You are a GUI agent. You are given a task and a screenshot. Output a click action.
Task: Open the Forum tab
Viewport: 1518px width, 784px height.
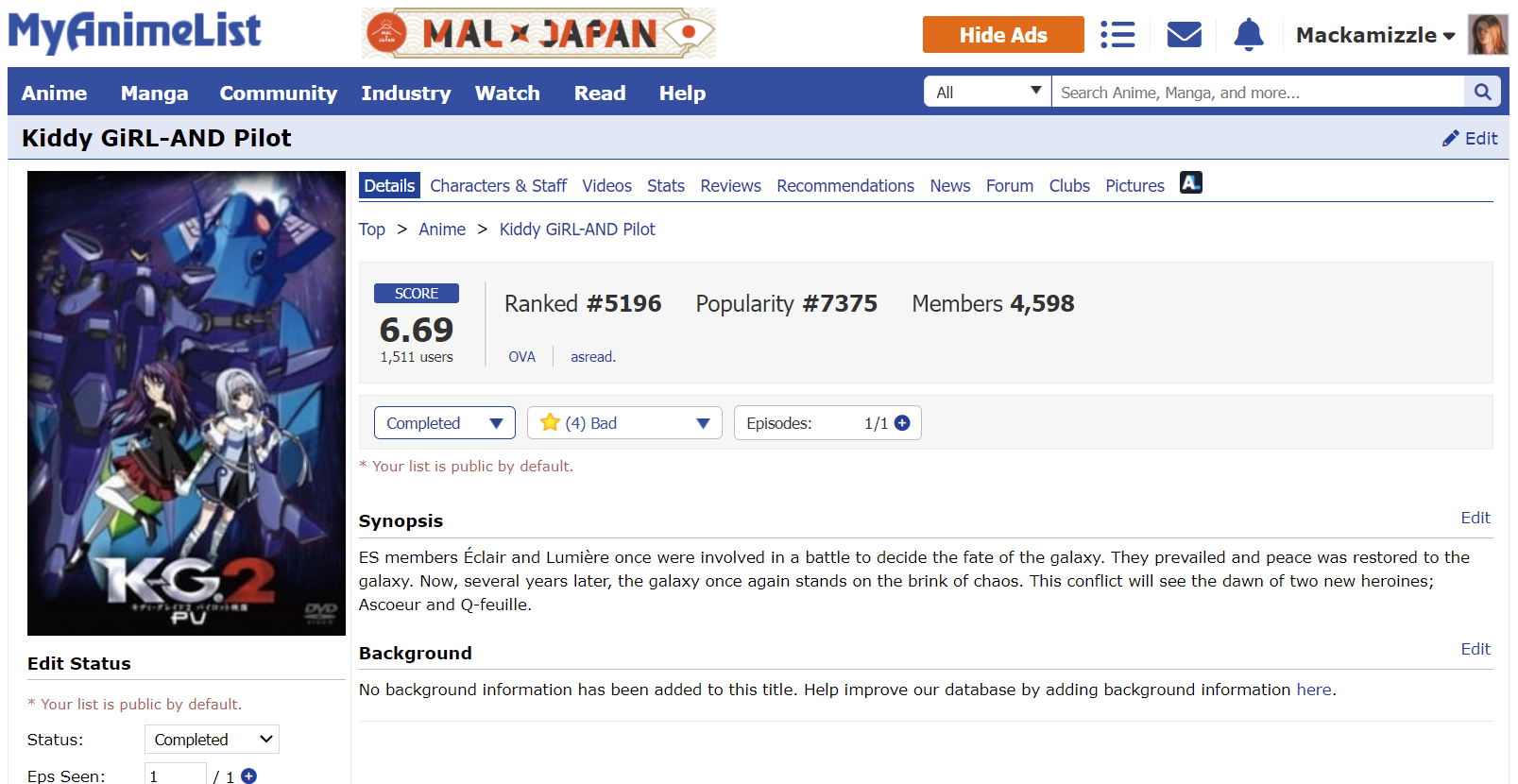pyautogui.click(x=1010, y=186)
